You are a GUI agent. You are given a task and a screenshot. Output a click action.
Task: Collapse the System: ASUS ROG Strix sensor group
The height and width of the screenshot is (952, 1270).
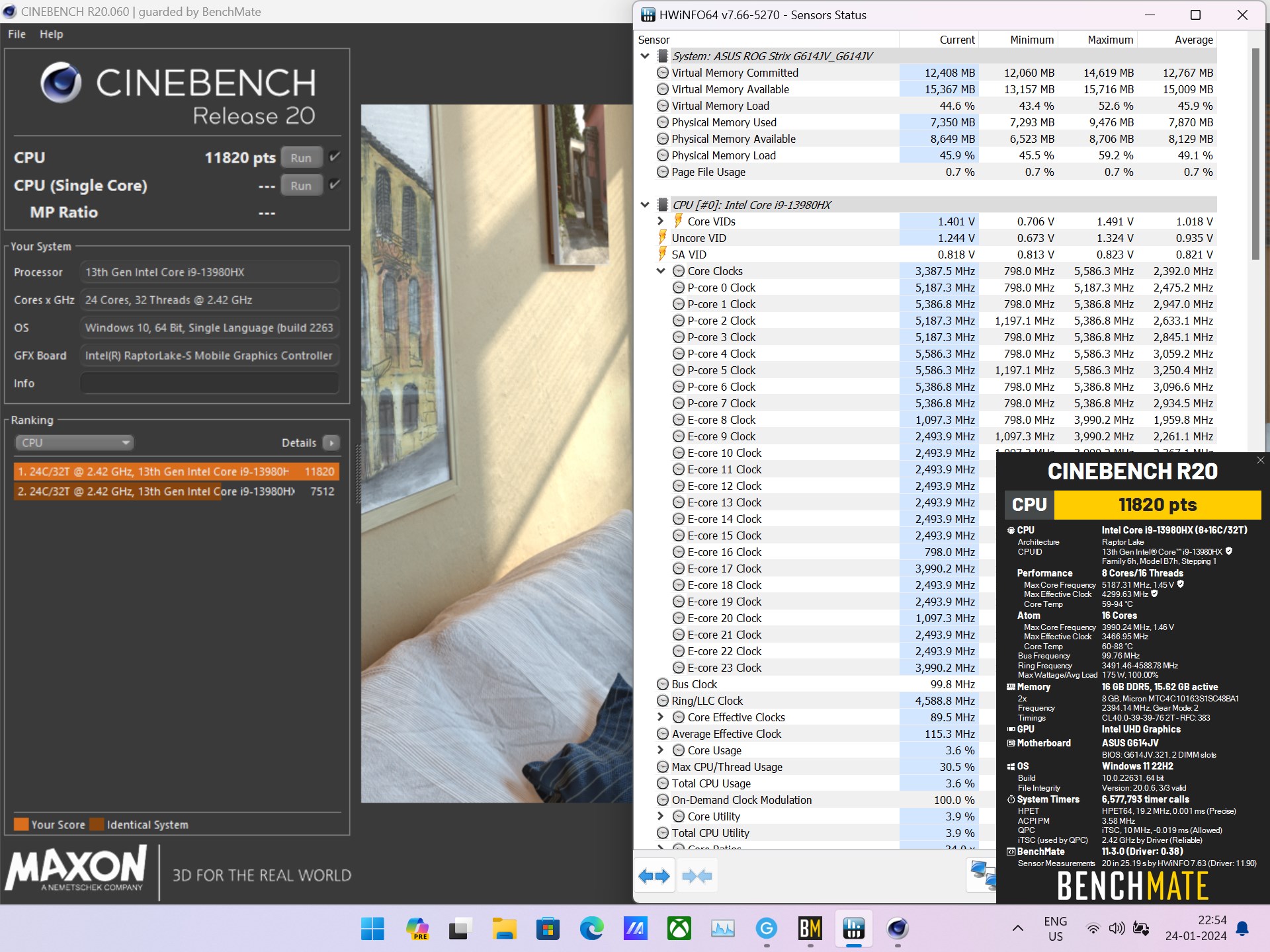click(645, 56)
